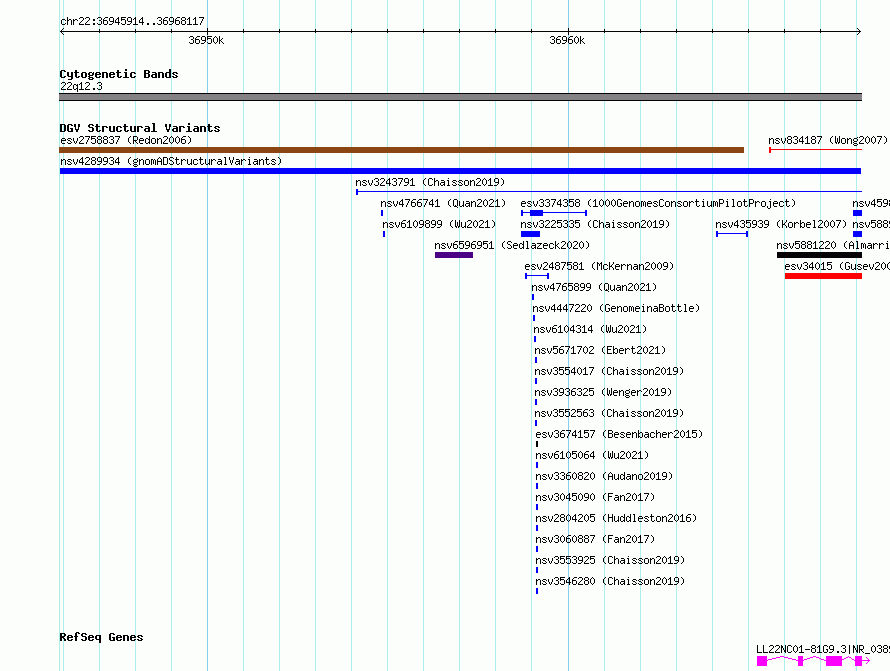
Task: Select the nsv4289934 gnomAD blue variant bar
Action: point(460,171)
